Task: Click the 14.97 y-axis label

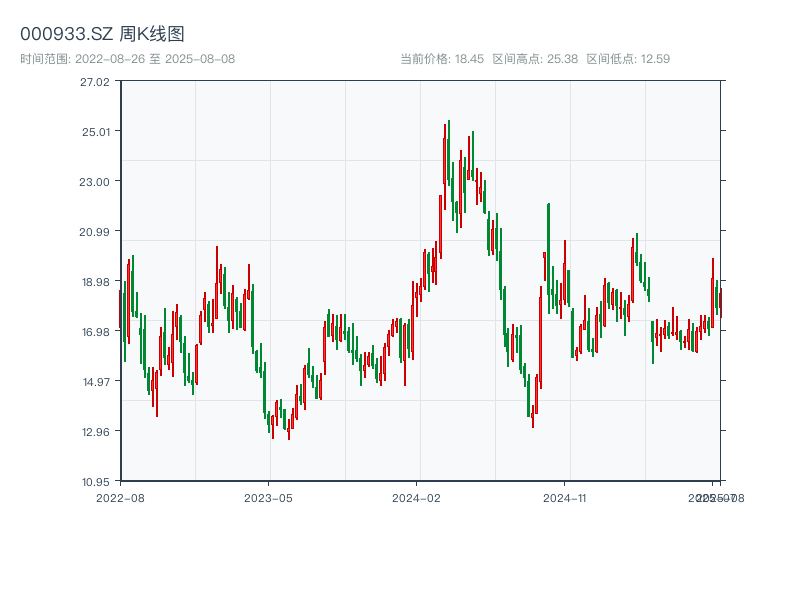Action: [x=96, y=382]
